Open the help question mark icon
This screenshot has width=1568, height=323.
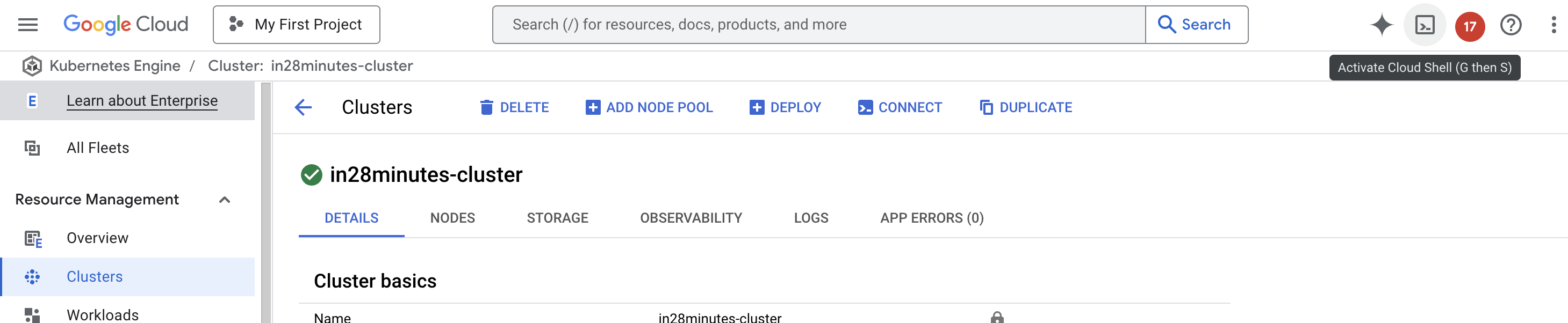click(1510, 25)
